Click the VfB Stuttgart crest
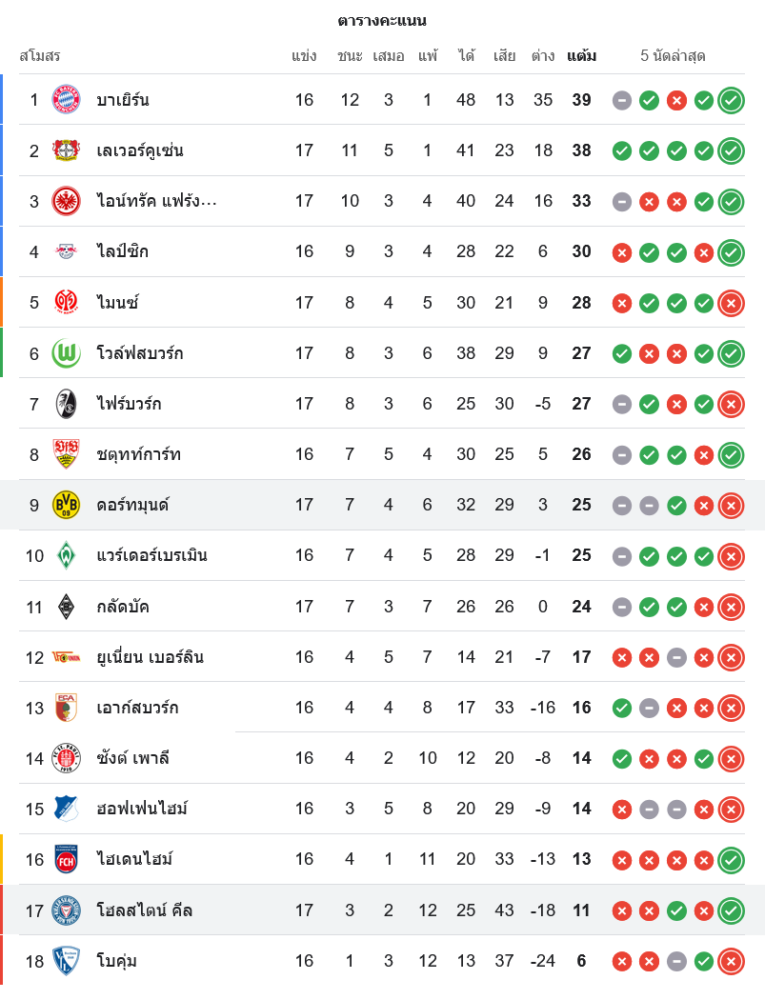This screenshot has width=765, height=1000. tap(66, 454)
